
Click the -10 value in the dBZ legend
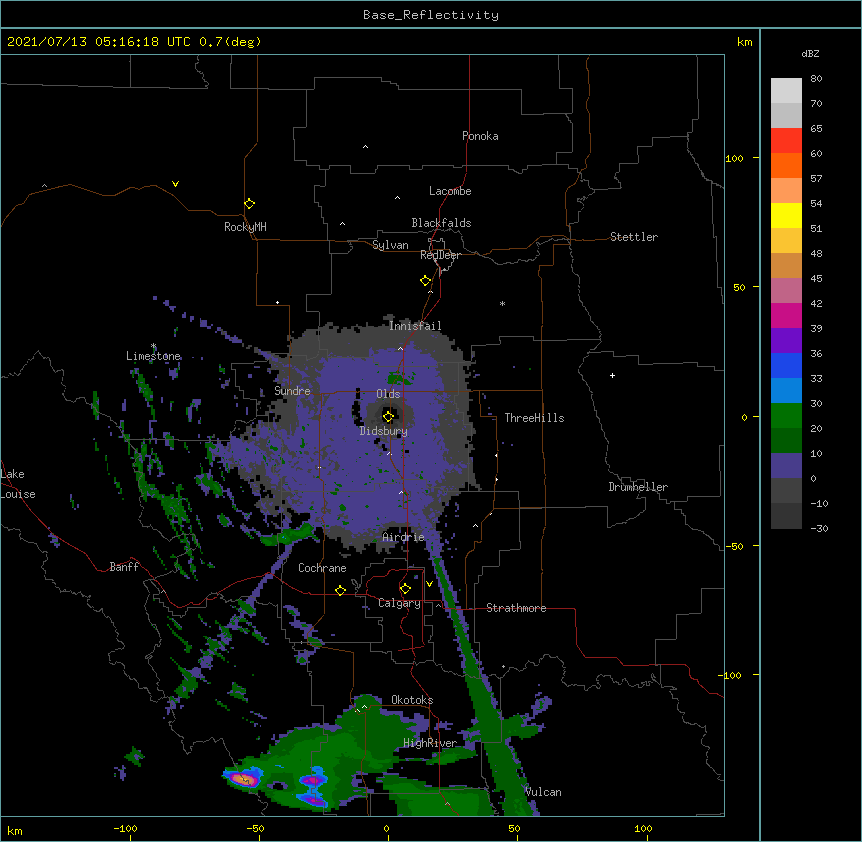(819, 503)
